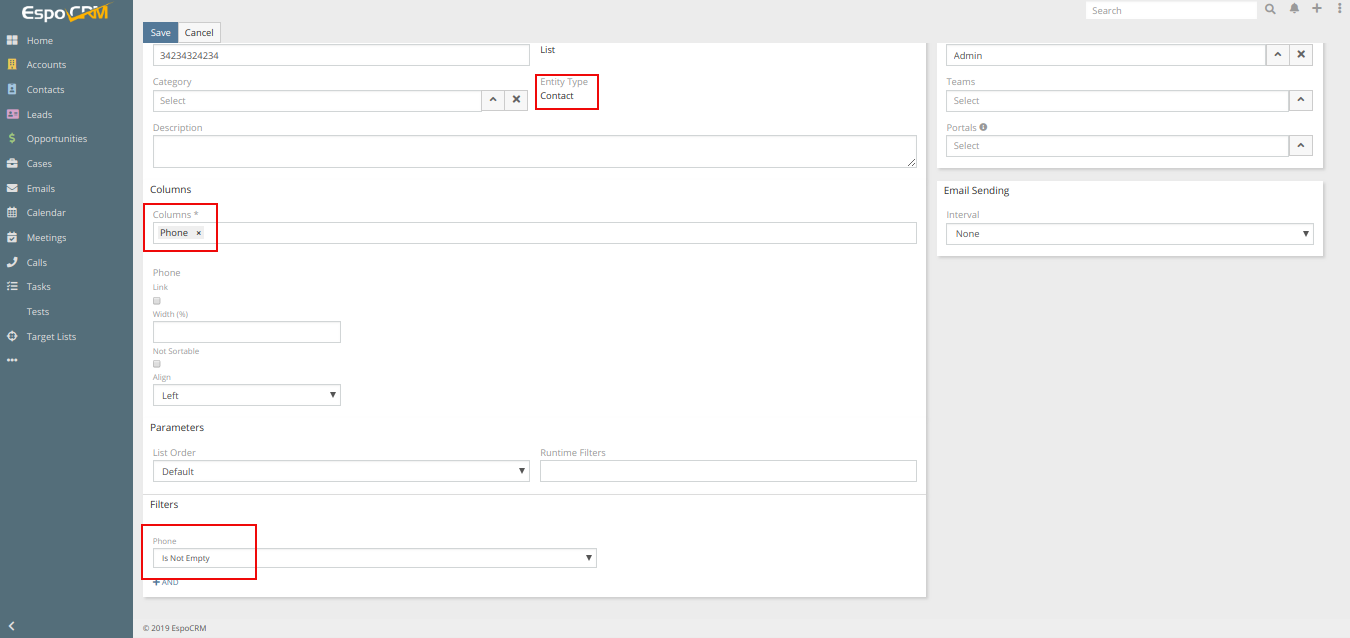Viewport: 1350px width, 638px height.
Task: Open the Align dropdown
Action: pos(246,395)
